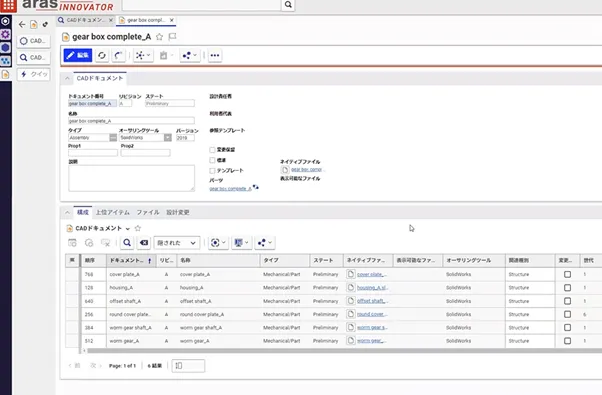Image resolution: width=602 pixels, height=395 pixels.
Task: Open the purple gear icon in left sidebar
Action: point(5,35)
